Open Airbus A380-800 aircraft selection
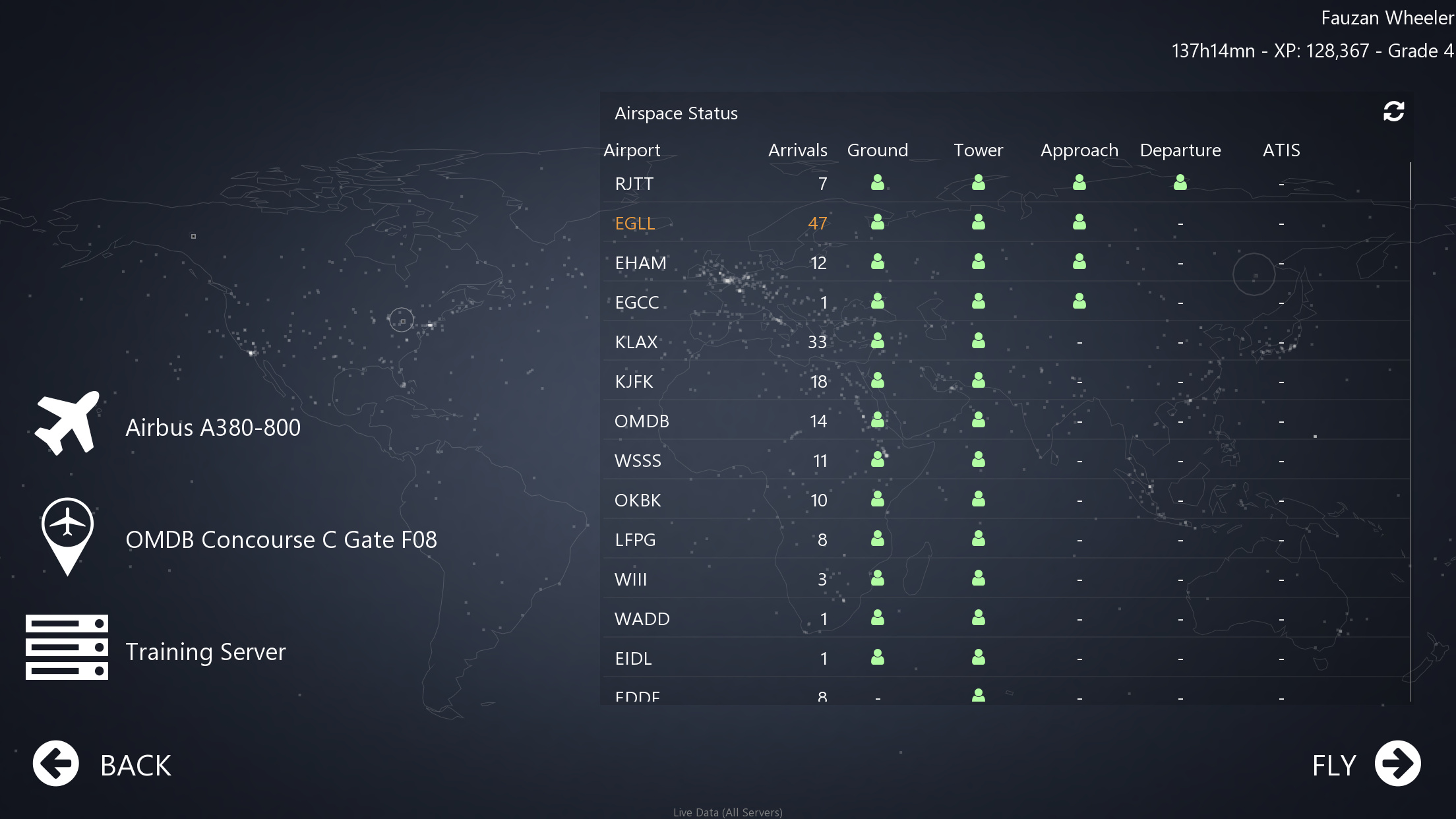The image size is (1456, 819). [213, 428]
